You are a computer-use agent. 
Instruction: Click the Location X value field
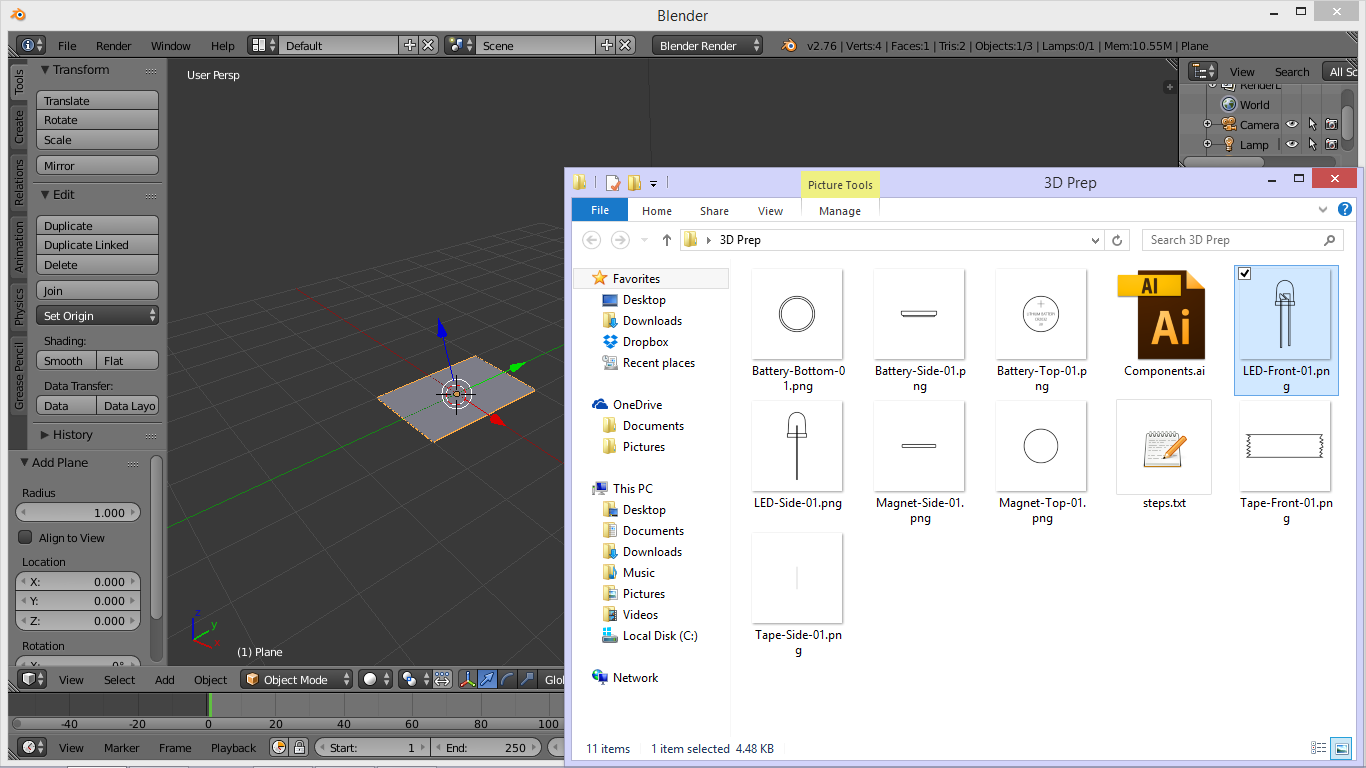click(x=79, y=581)
